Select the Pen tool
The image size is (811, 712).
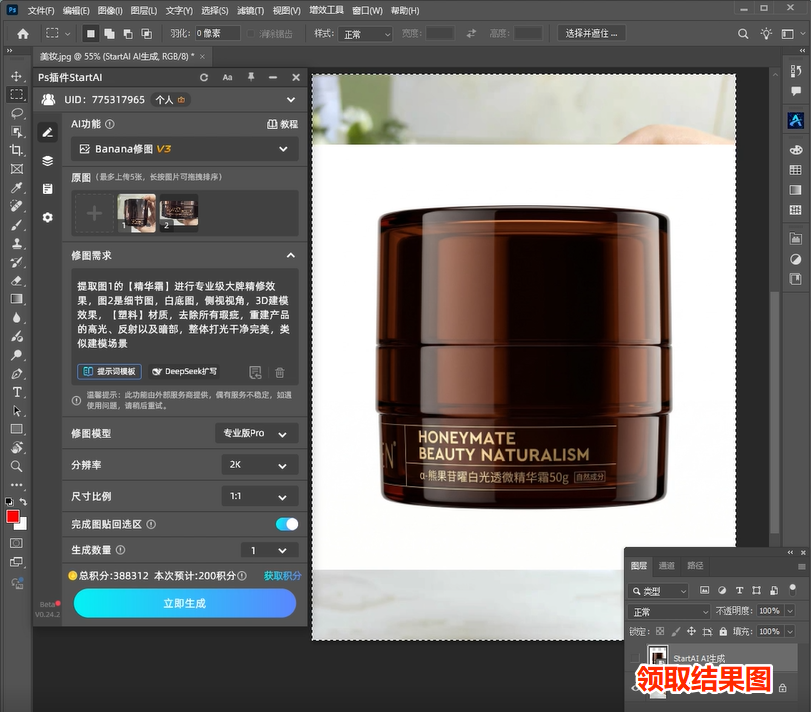(x=17, y=374)
